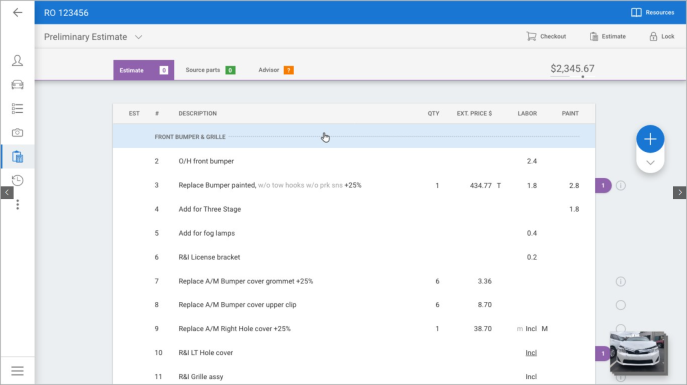
Task: Click the DESCRIPTION column header
Action: click(198, 113)
